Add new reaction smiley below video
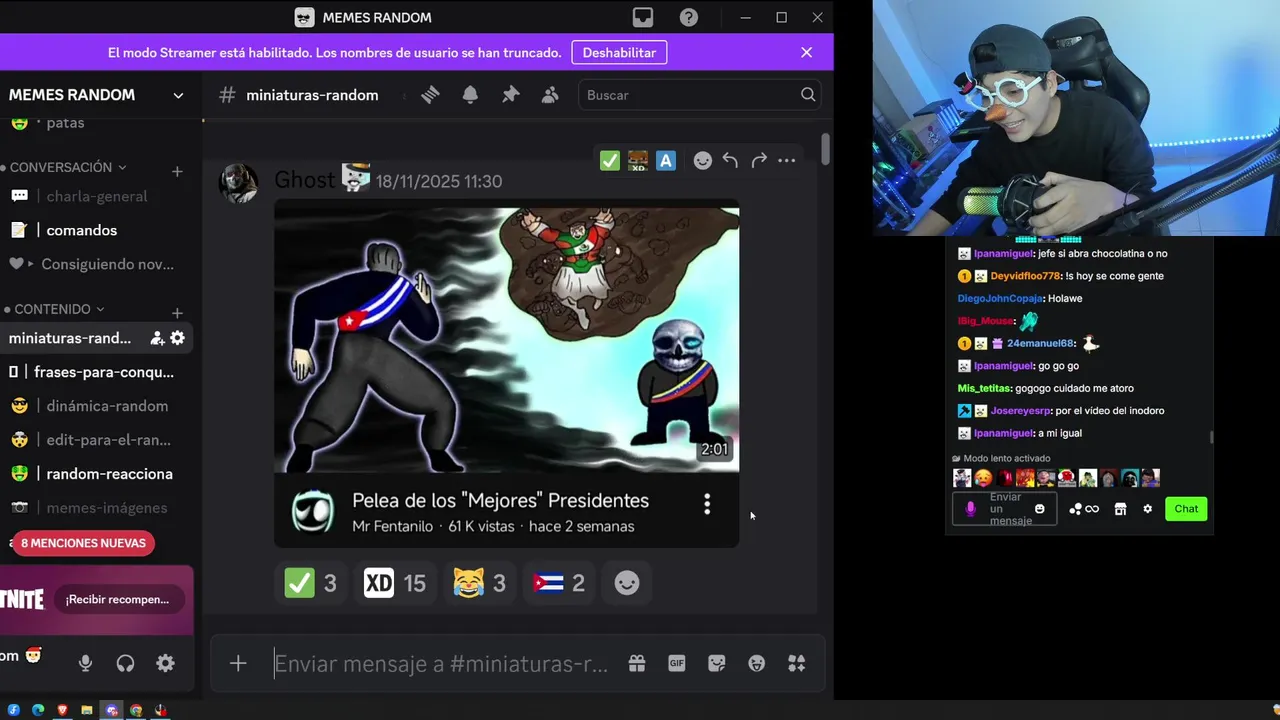 [627, 583]
